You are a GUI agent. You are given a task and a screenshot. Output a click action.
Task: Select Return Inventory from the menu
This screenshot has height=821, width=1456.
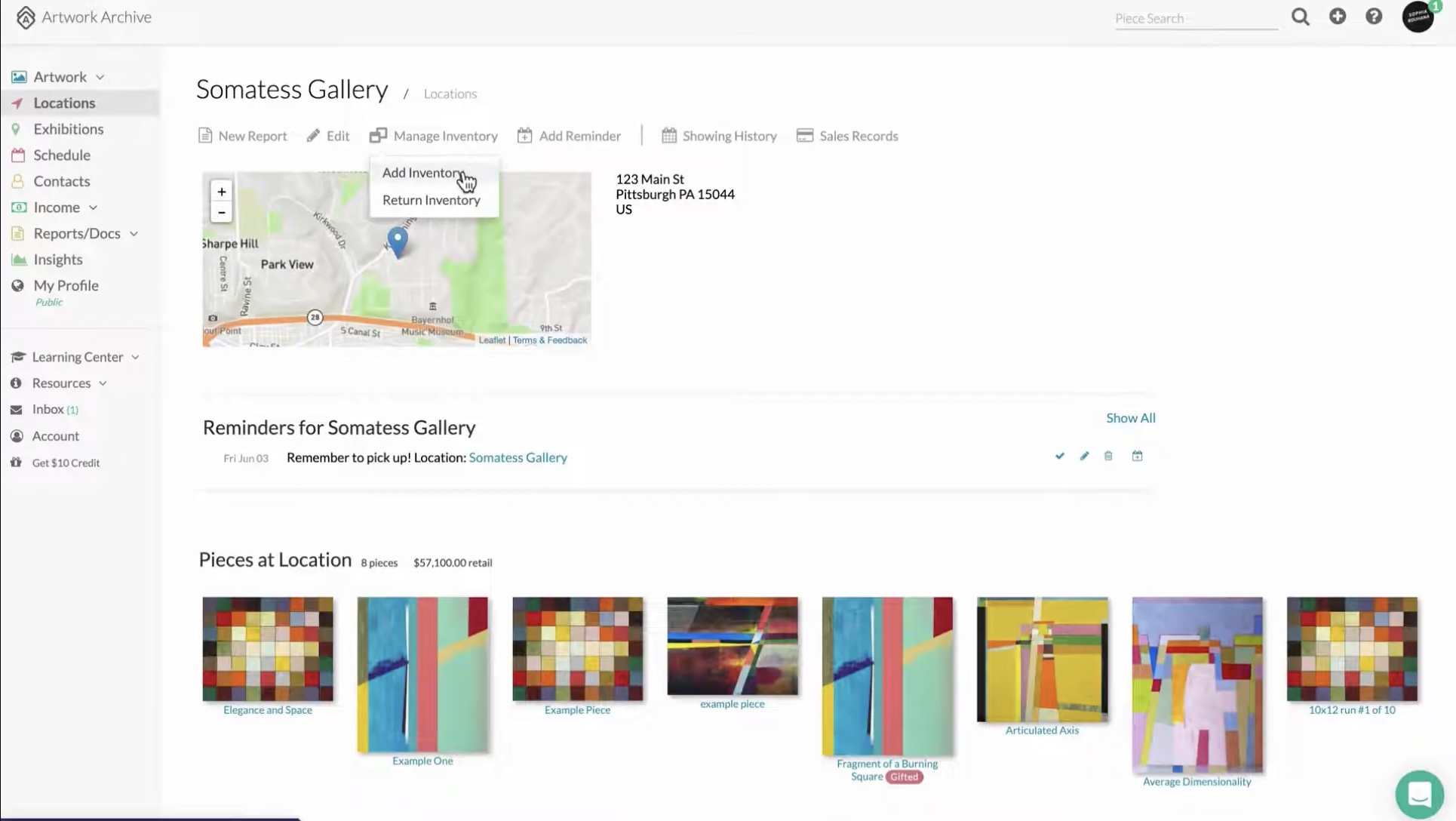tap(431, 200)
